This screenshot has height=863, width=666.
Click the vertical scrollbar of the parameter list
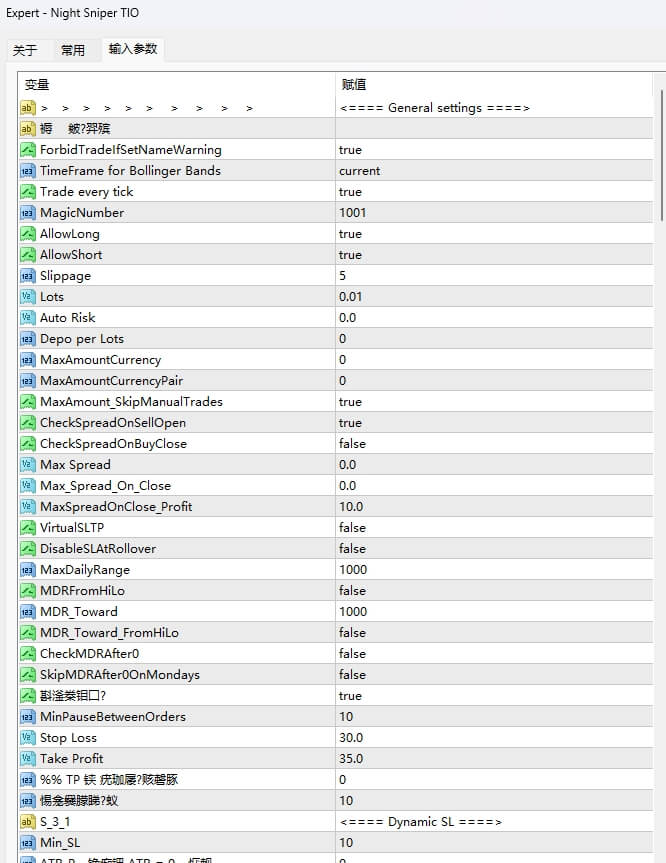click(660, 156)
